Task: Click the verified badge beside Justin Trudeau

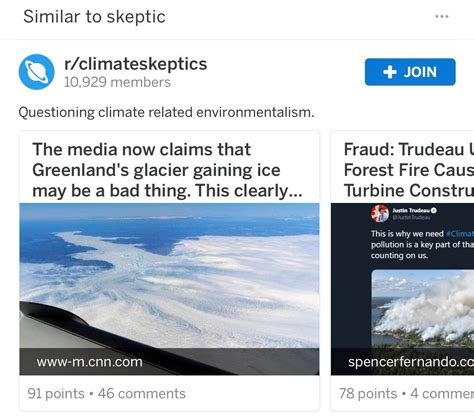Action: coord(434,210)
